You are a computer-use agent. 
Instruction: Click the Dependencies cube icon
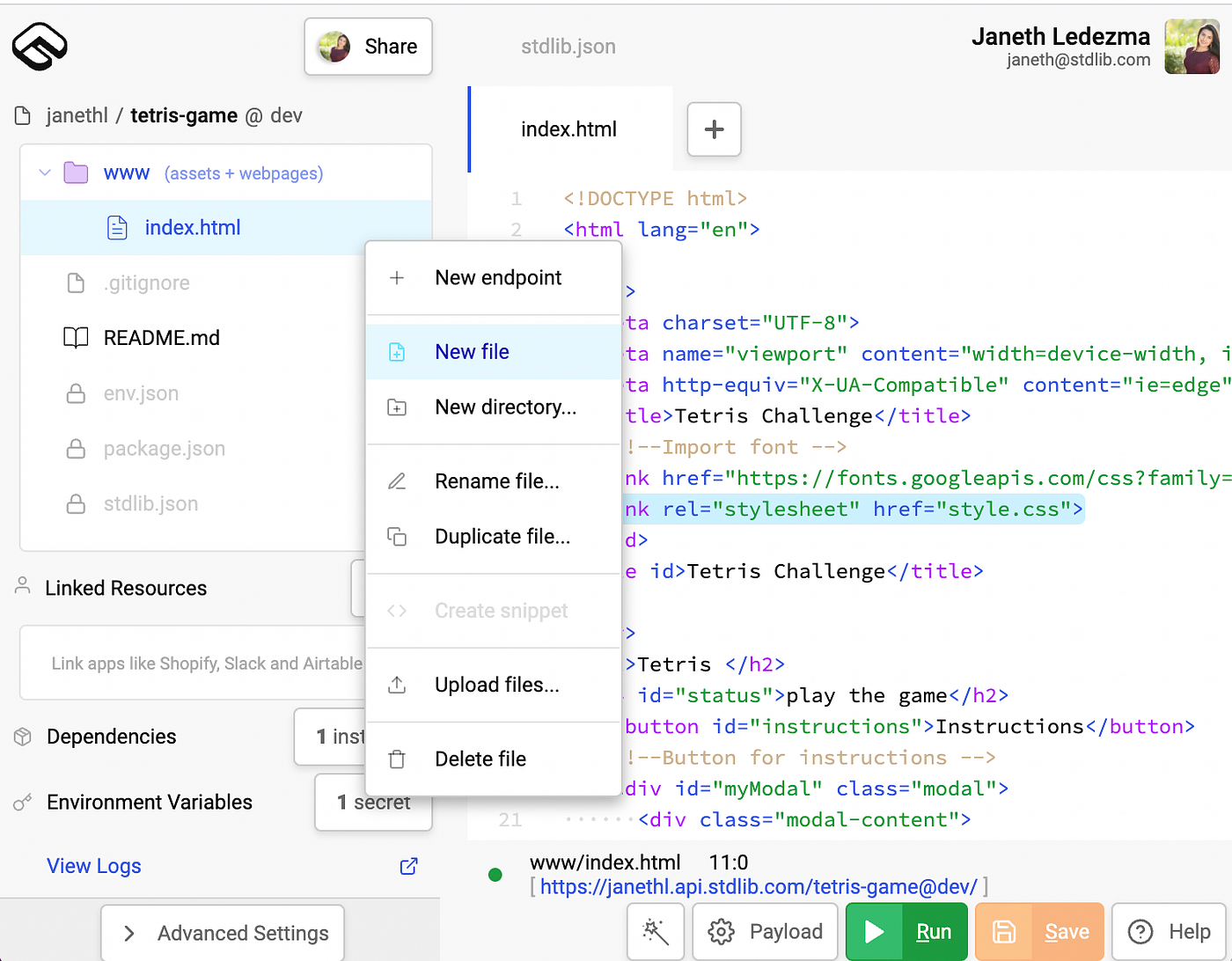click(23, 737)
